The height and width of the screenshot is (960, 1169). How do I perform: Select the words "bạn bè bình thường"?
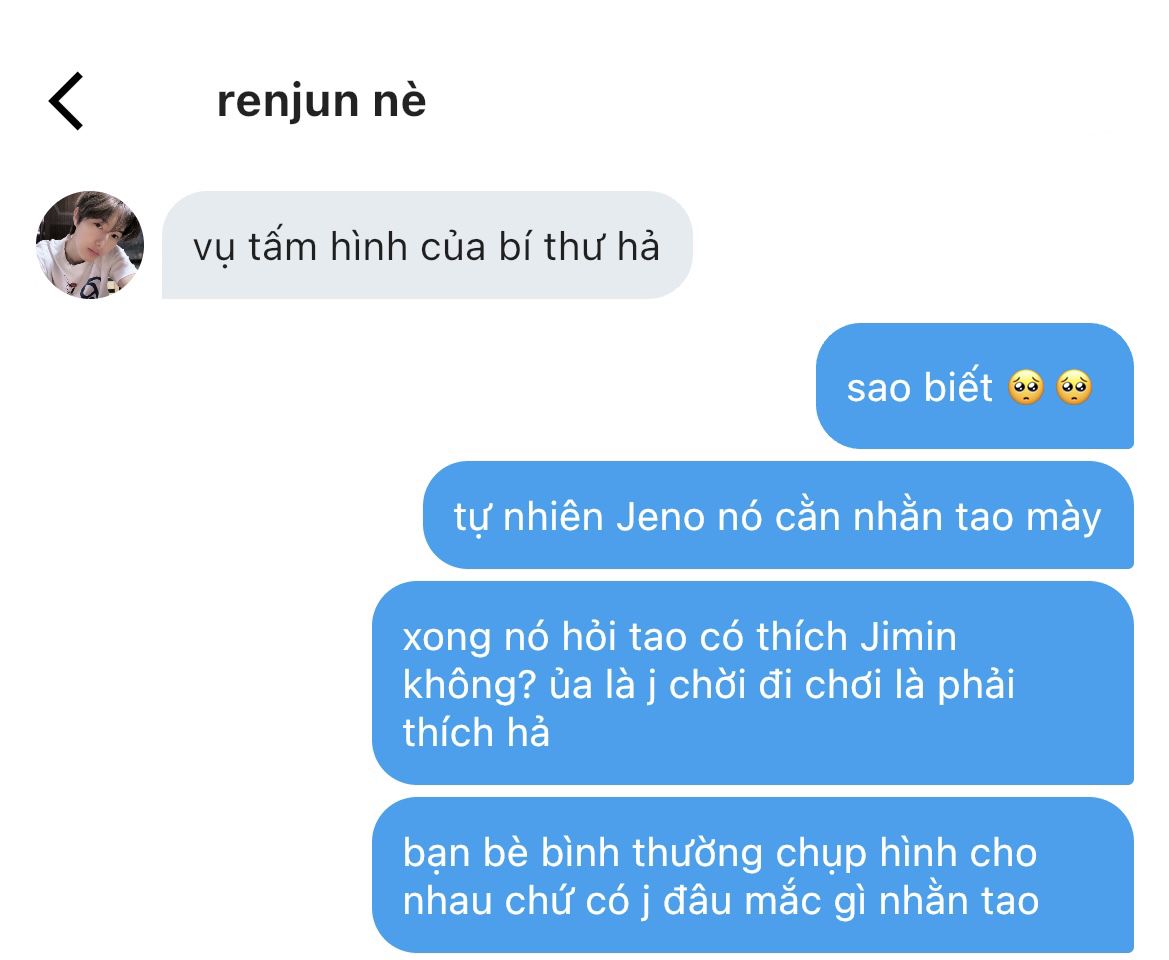[582, 853]
